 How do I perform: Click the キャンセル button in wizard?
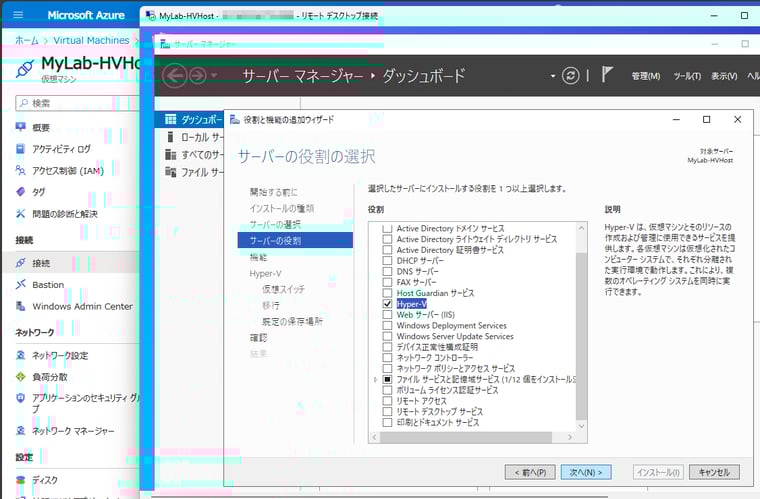(714, 472)
